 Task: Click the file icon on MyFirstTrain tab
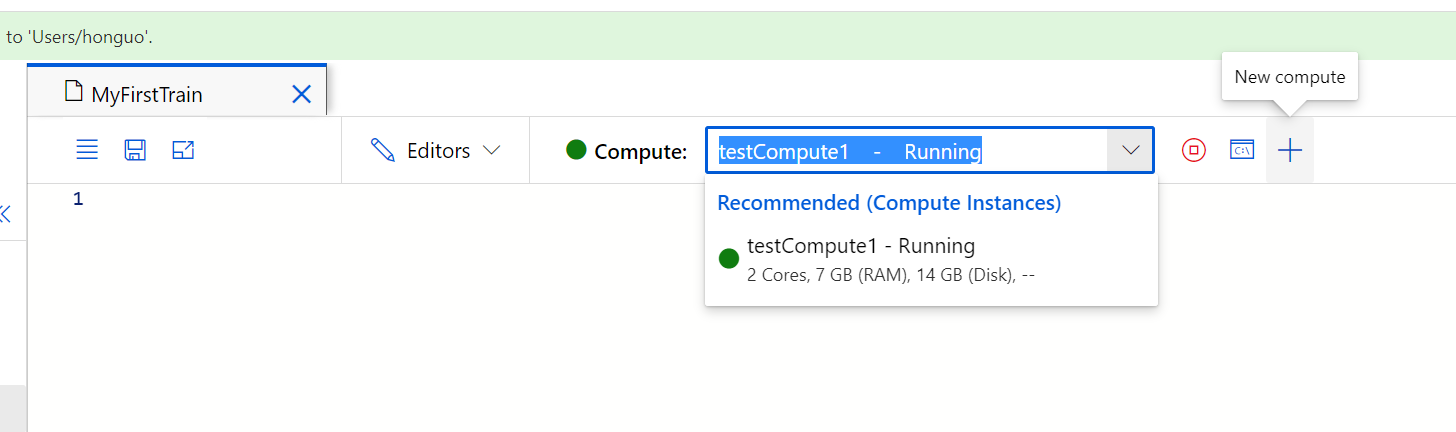click(x=72, y=92)
